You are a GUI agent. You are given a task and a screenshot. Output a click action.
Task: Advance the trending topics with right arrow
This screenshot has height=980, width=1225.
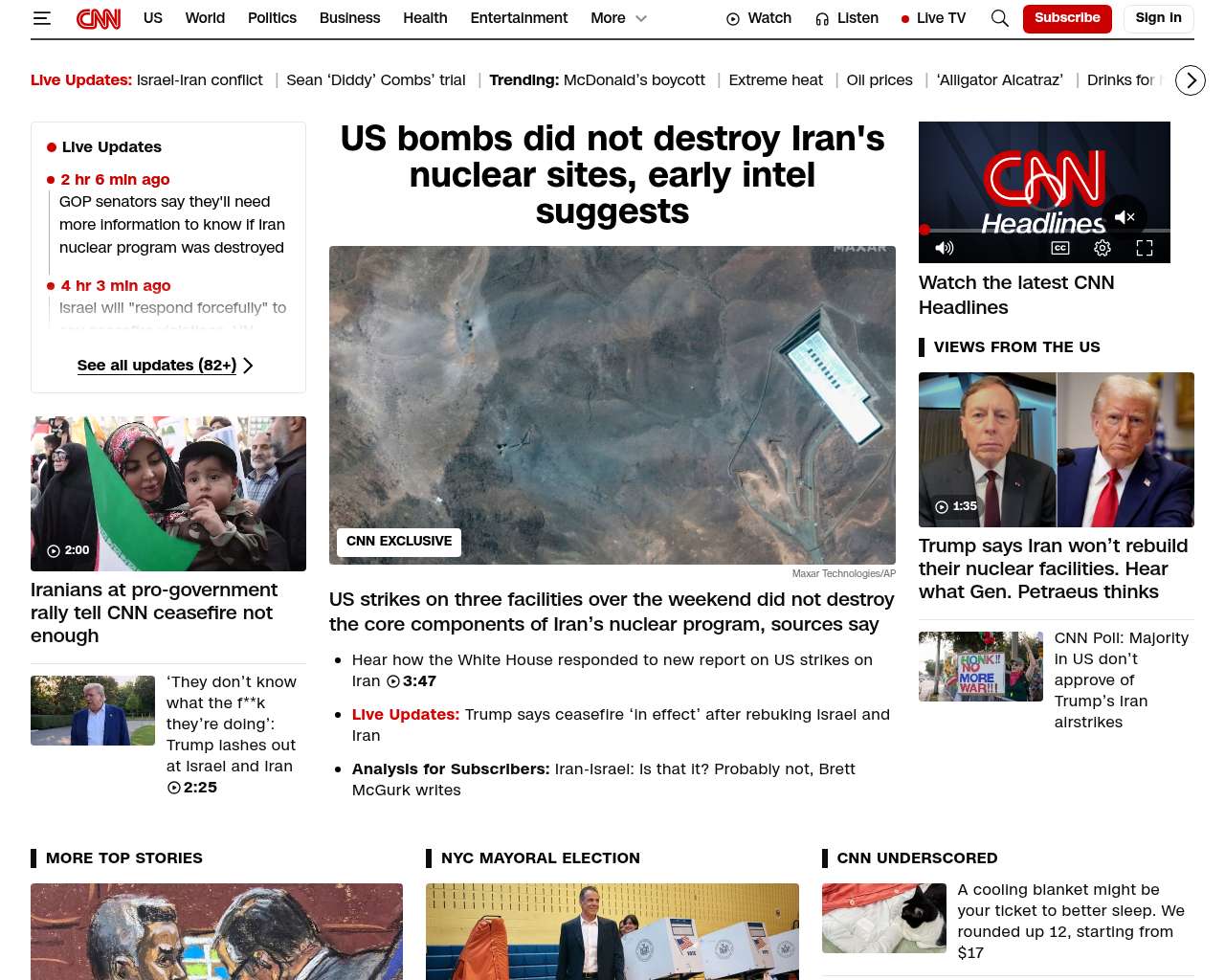(1191, 80)
